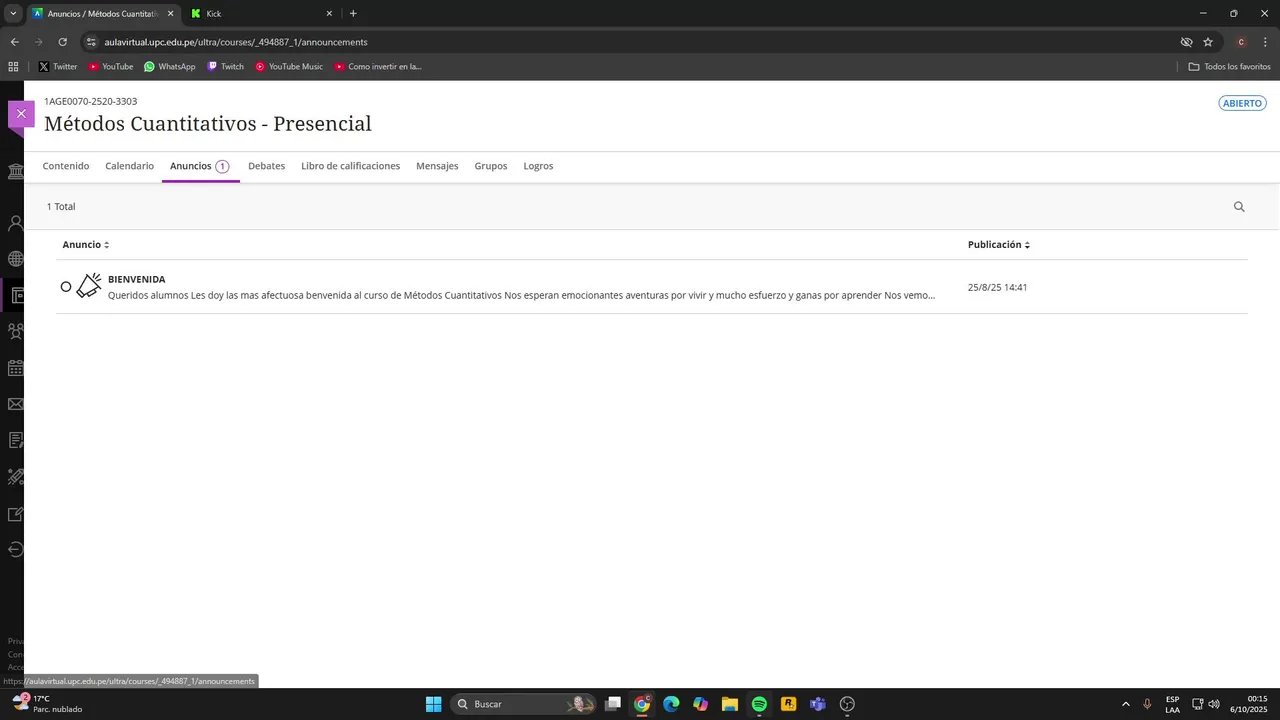The height and width of the screenshot is (720, 1280).
Task: Open the Twitter bookmark
Action: (58, 67)
